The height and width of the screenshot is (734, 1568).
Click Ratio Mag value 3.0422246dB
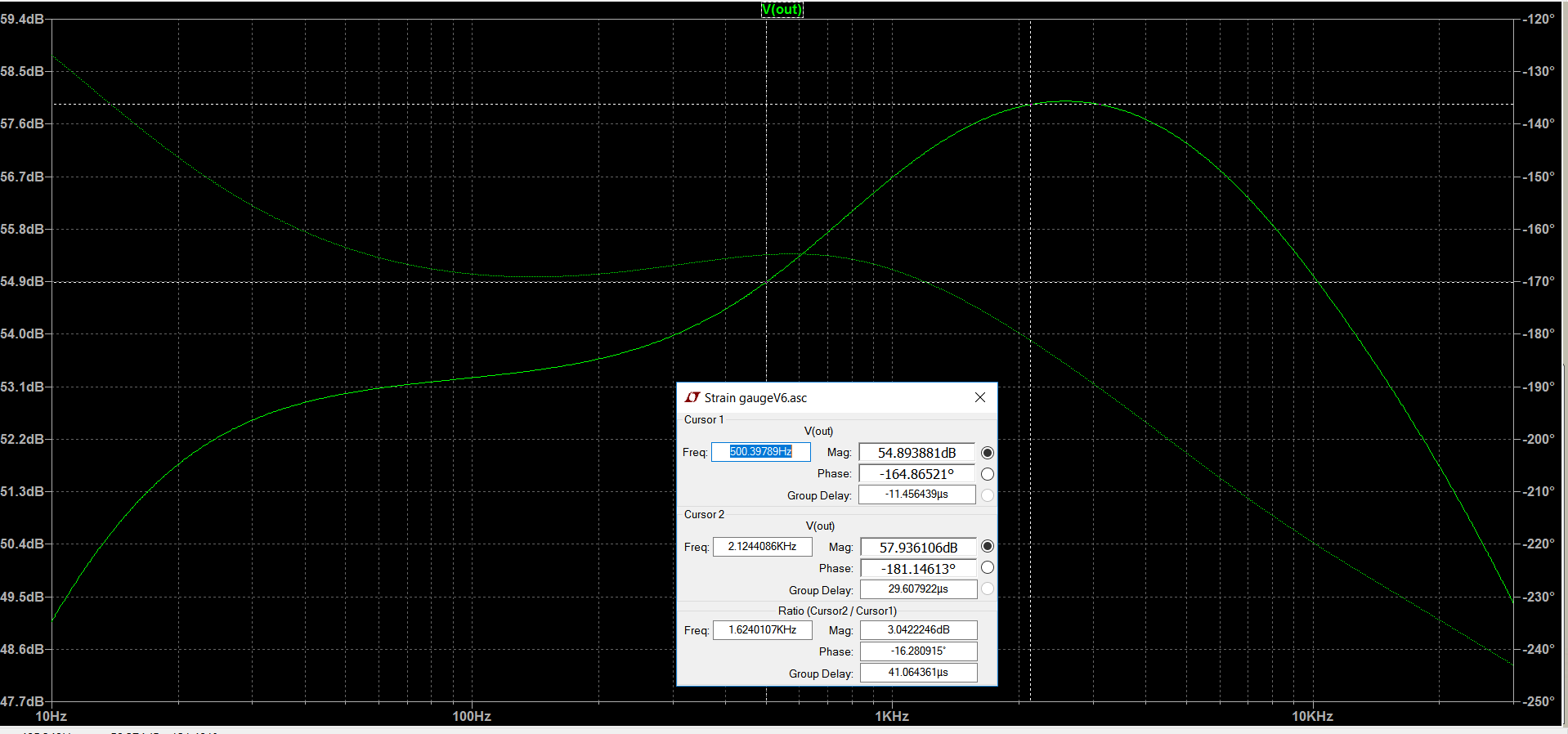[x=918, y=630]
